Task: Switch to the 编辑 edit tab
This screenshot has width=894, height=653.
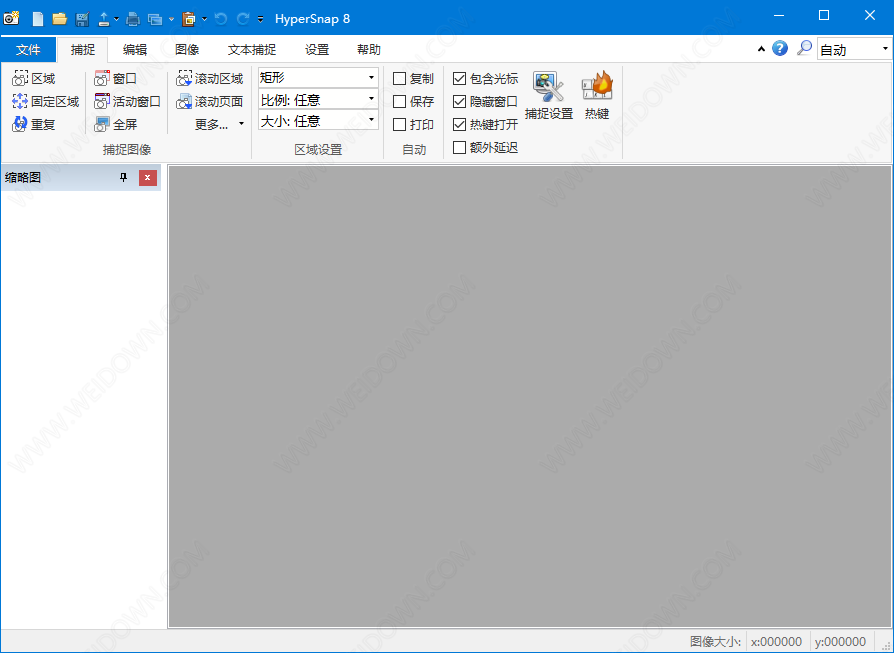Action: click(x=135, y=50)
